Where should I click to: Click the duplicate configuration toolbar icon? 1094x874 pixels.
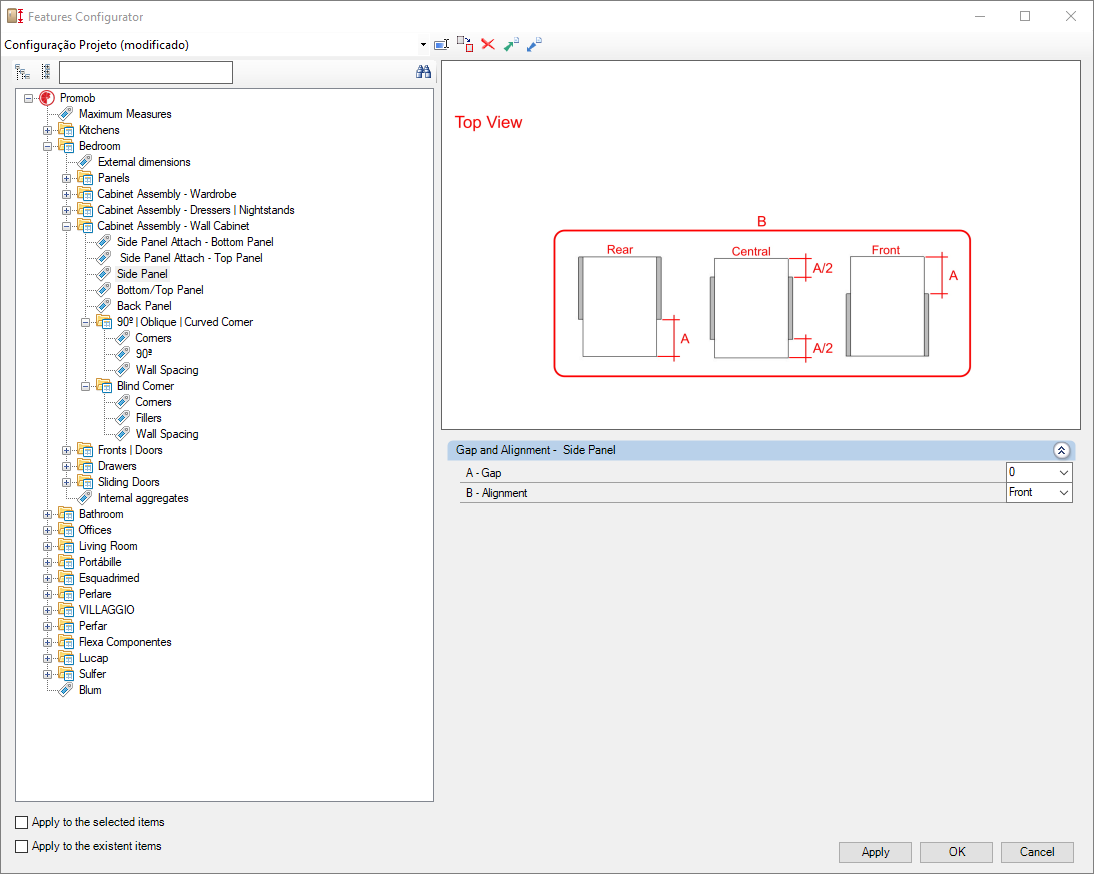point(465,45)
